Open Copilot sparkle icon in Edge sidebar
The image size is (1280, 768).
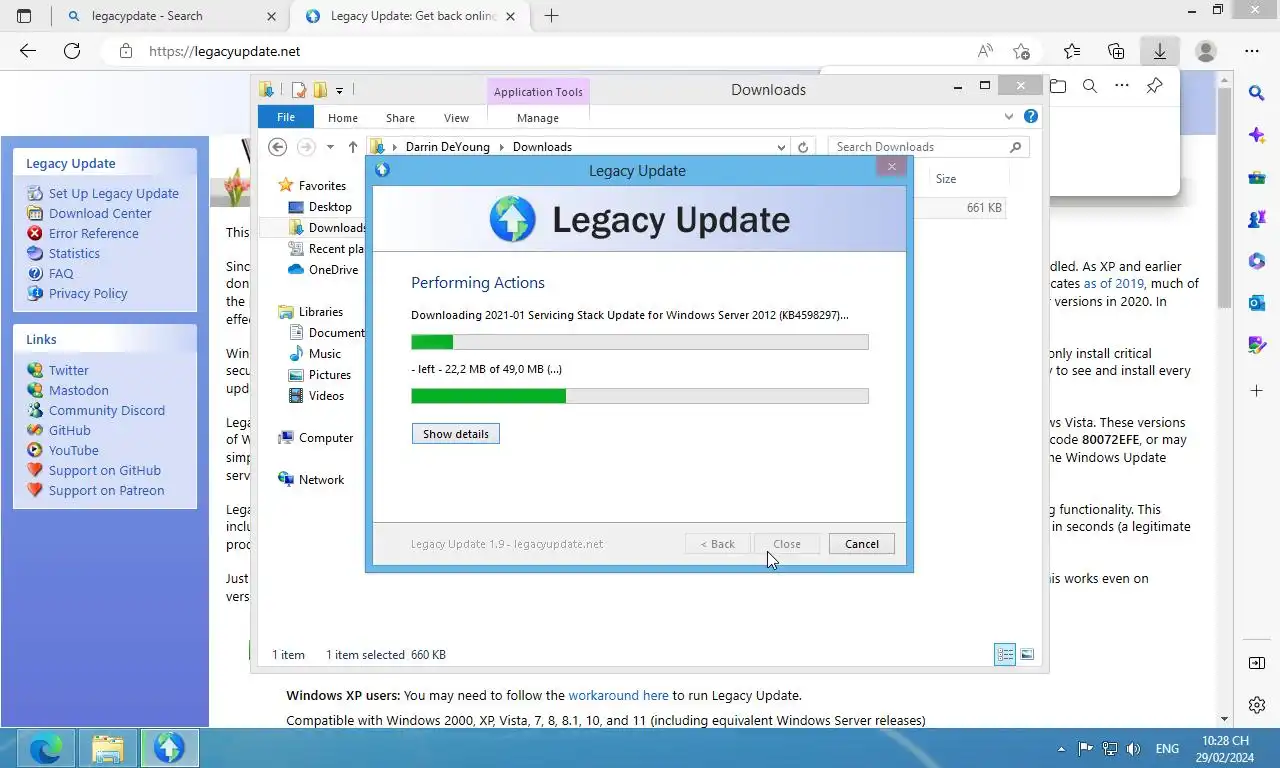[x=1257, y=135]
